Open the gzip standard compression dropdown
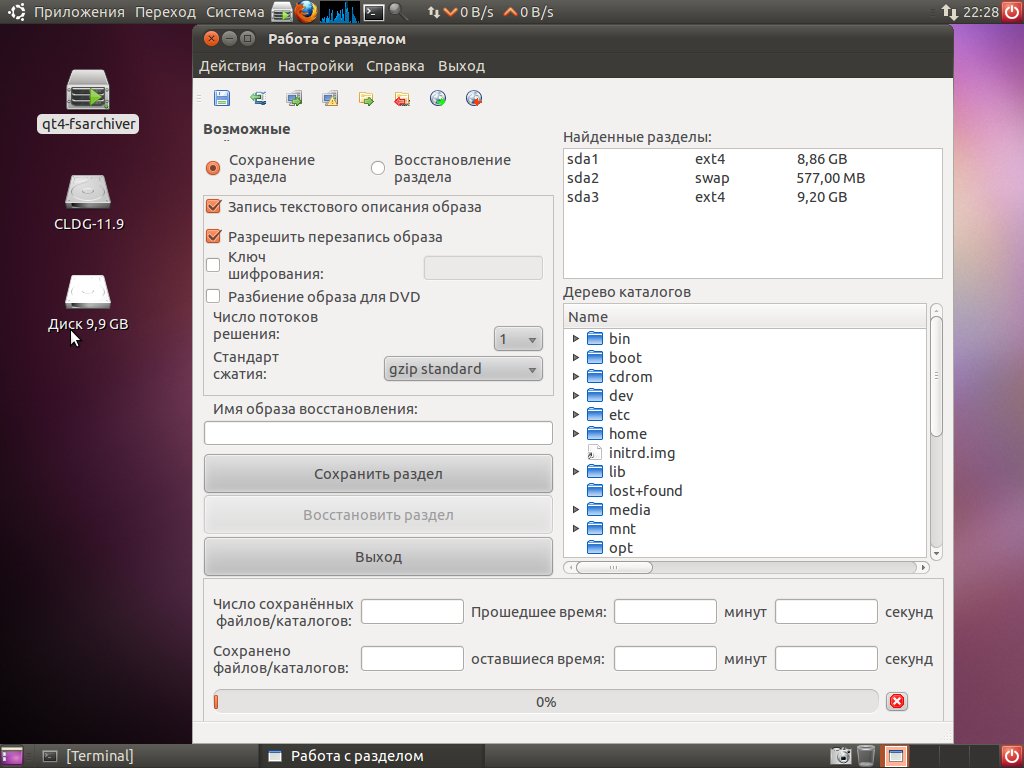 463,369
